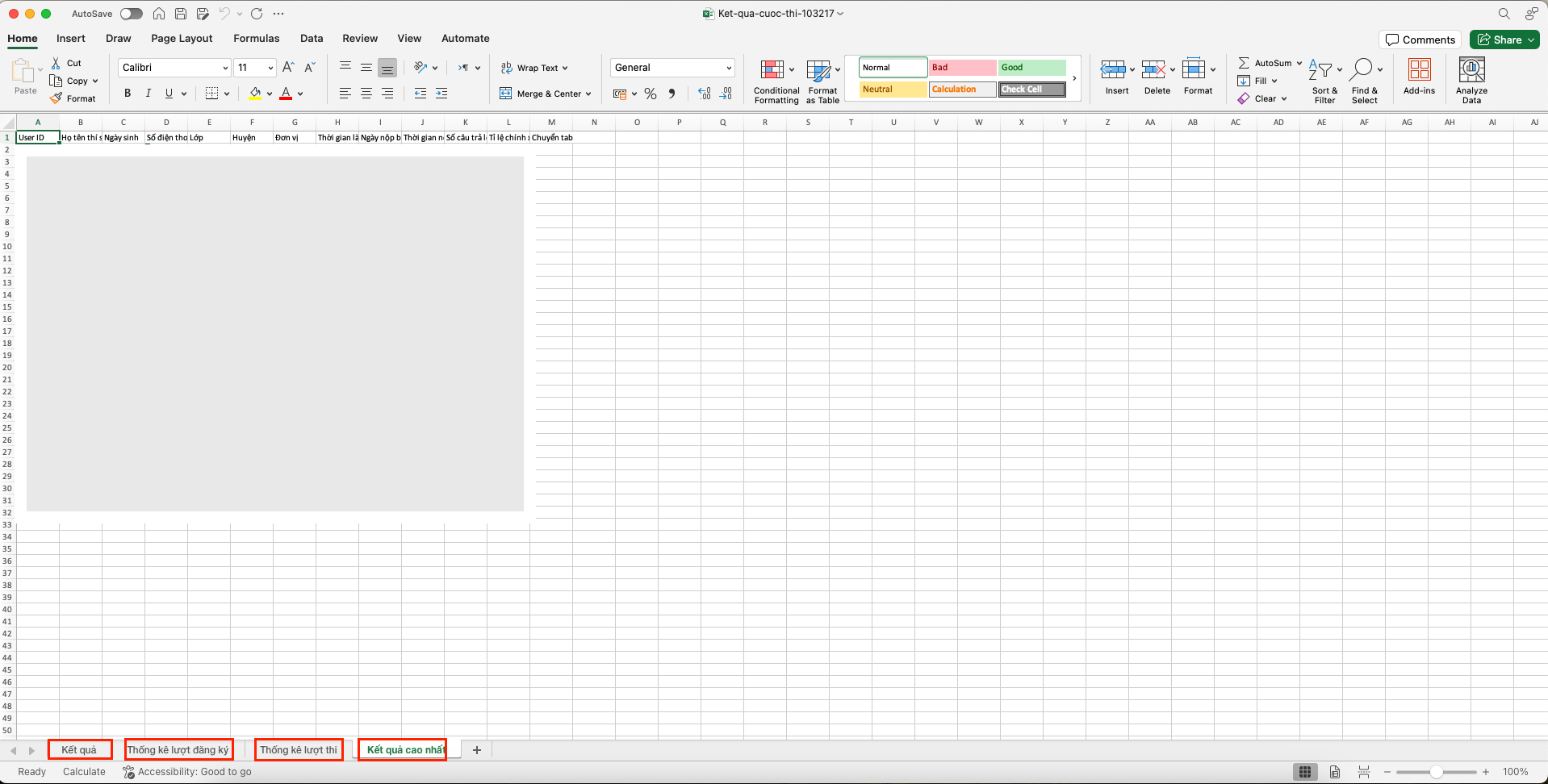Open the Calibri font name dropdown
1548x784 pixels.
[225, 68]
